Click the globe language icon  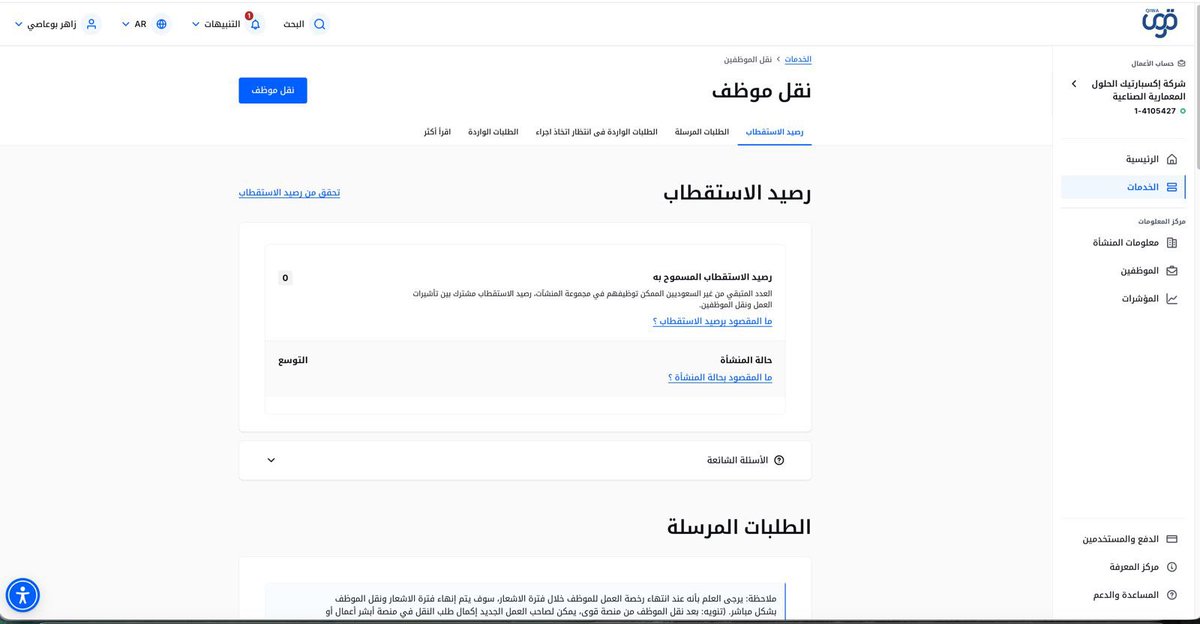(161, 24)
